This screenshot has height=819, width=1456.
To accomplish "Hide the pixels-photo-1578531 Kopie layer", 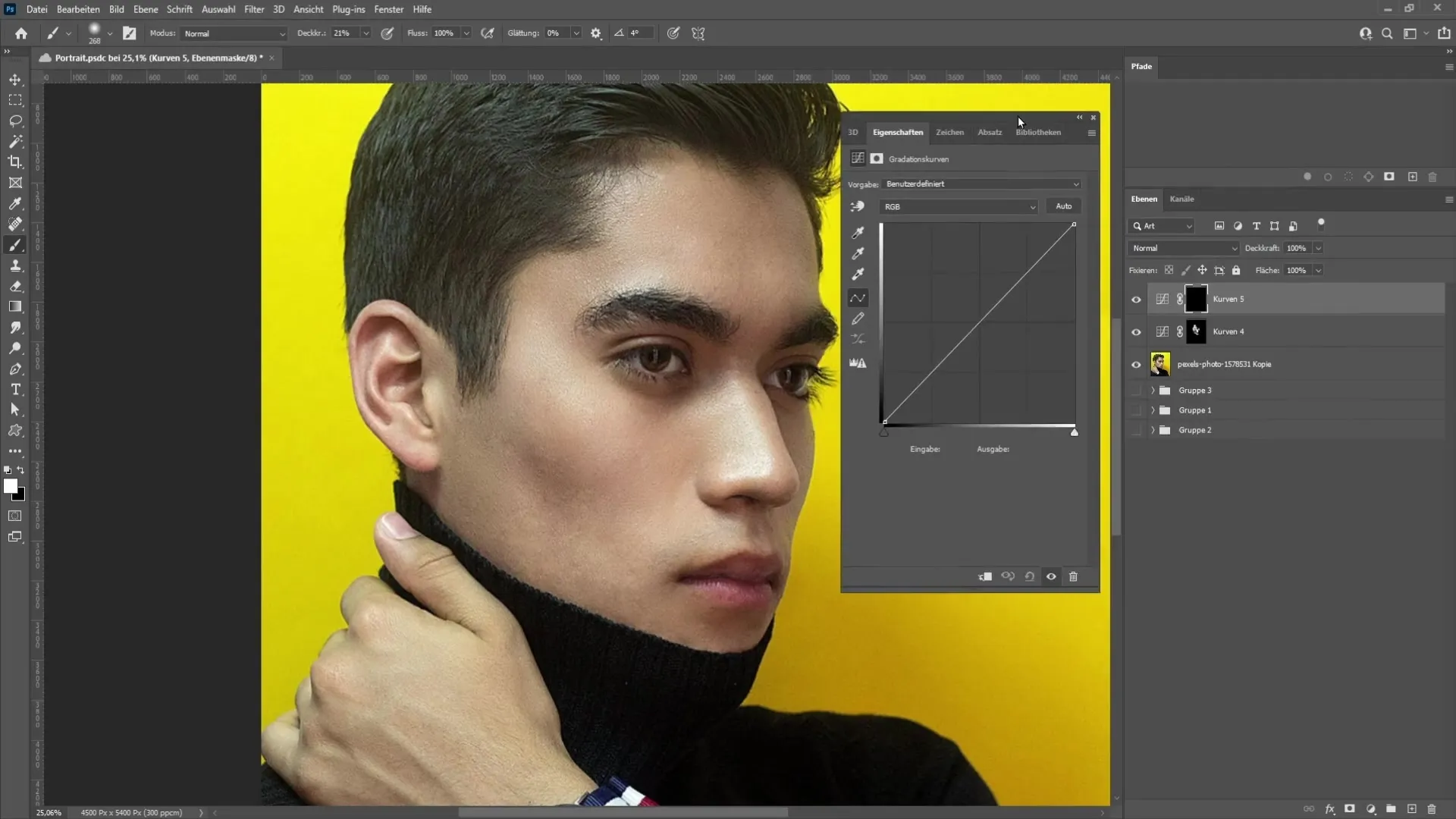I will (1135, 363).
